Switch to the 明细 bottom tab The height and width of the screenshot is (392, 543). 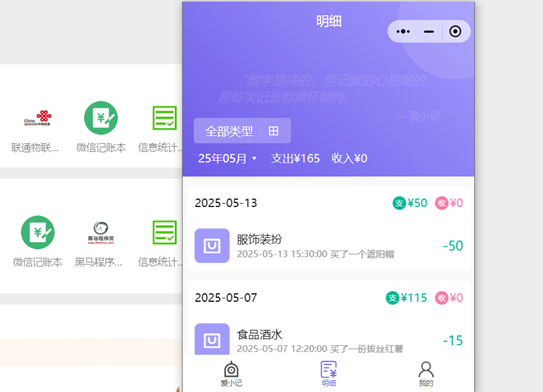pos(329,374)
